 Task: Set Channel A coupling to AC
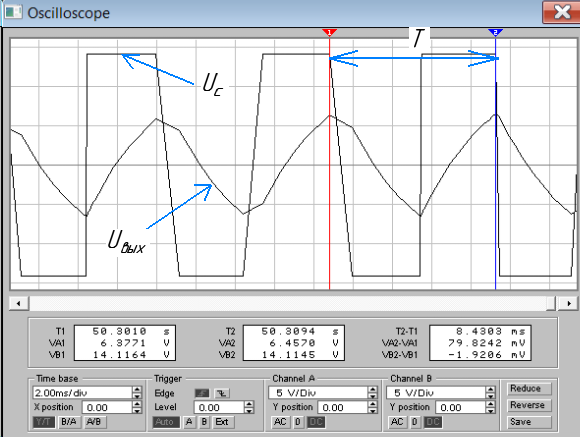(x=280, y=422)
